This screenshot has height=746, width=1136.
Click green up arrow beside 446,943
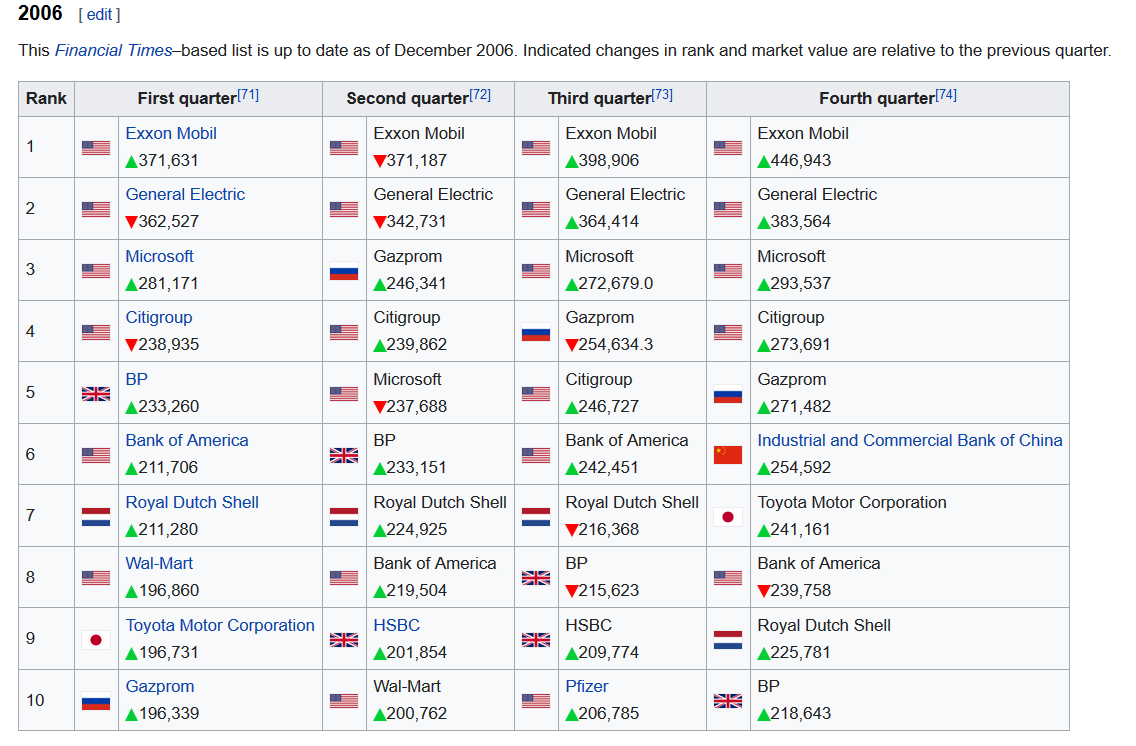[x=764, y=162]
